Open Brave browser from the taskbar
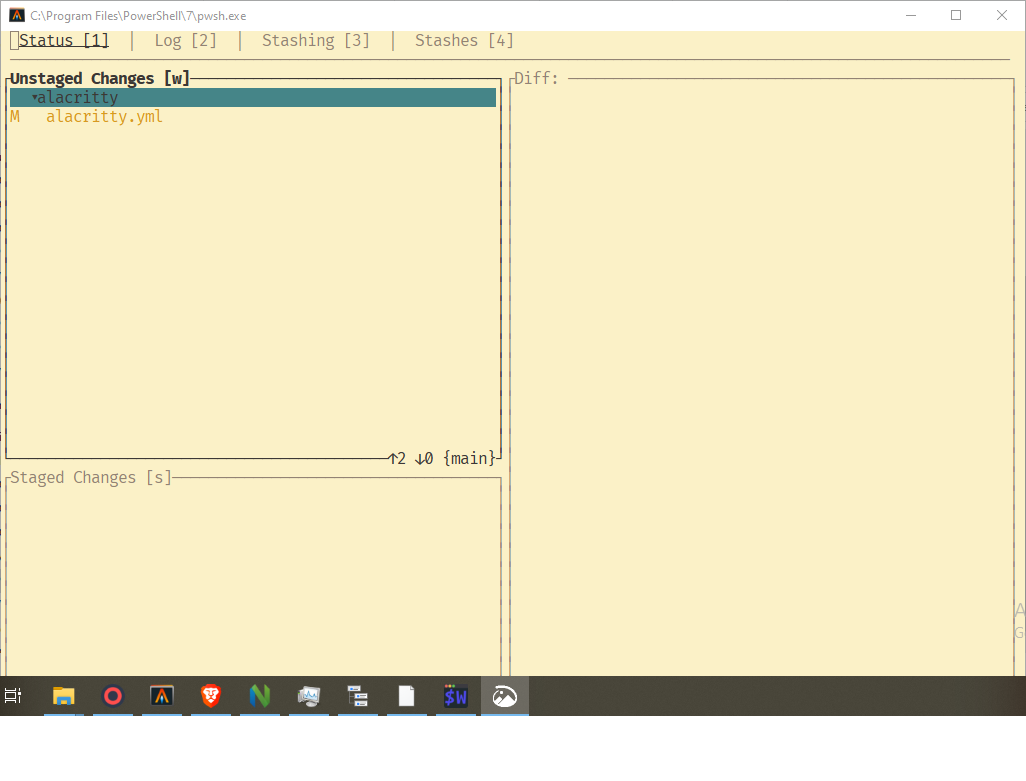Screen dimensions: 1026x781 tap(211, 696)
